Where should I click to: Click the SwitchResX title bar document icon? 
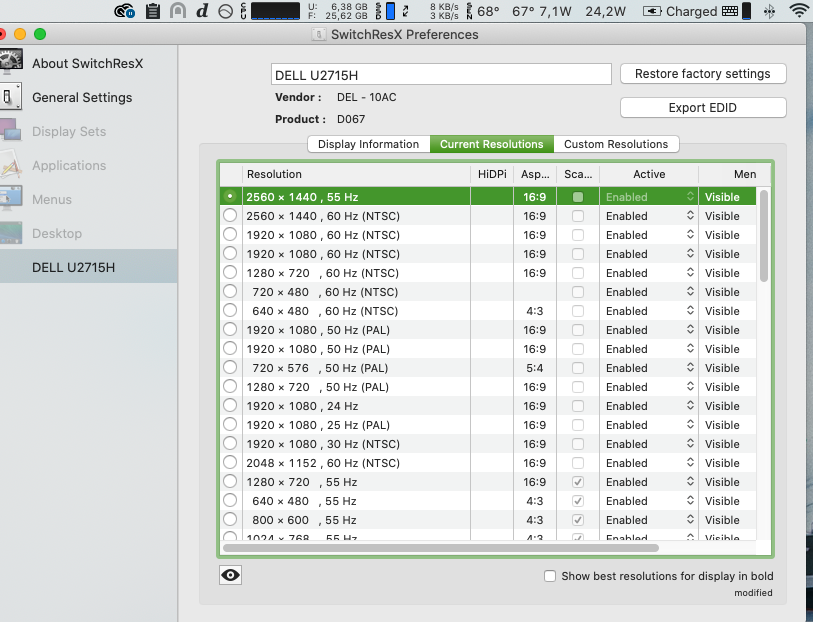[x=319, y=35]
